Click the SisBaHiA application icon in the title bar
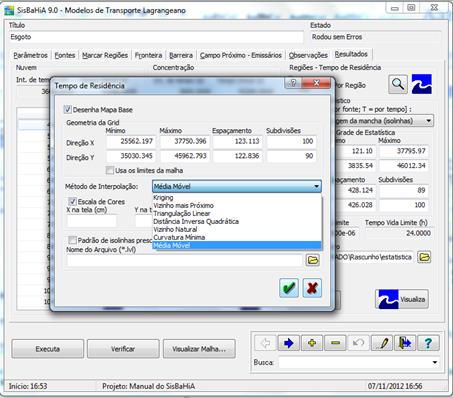This screenshot has width=453, height=398. 9,10
